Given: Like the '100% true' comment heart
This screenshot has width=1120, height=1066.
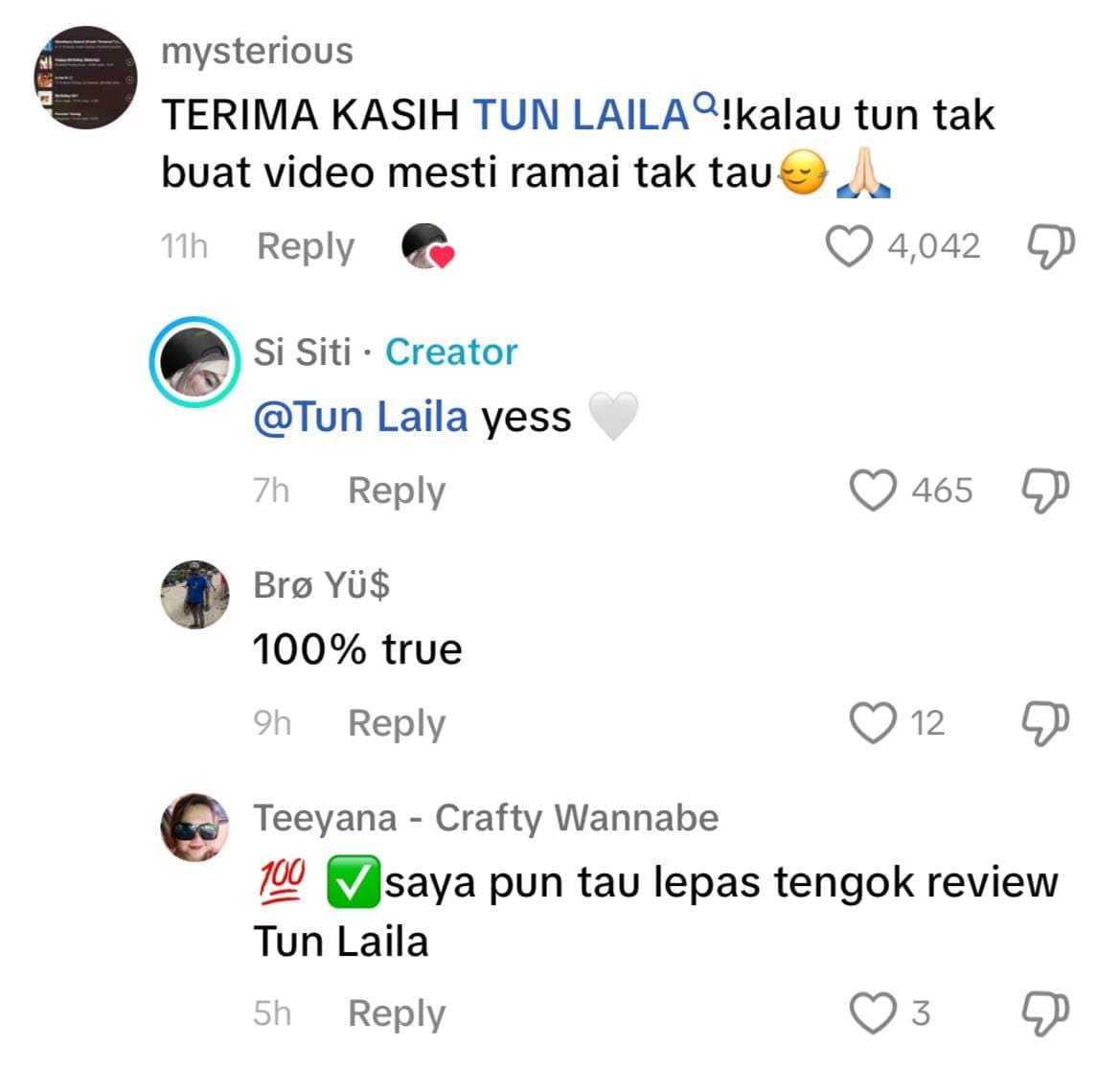Looking at the screenshot, I should (x=873, y=723).
